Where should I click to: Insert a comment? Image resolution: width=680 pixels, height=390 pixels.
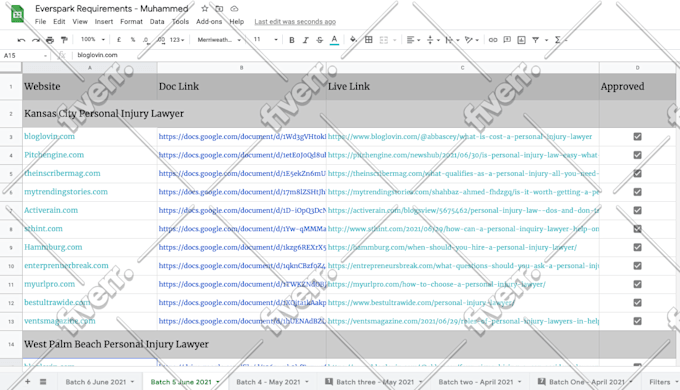507,39
